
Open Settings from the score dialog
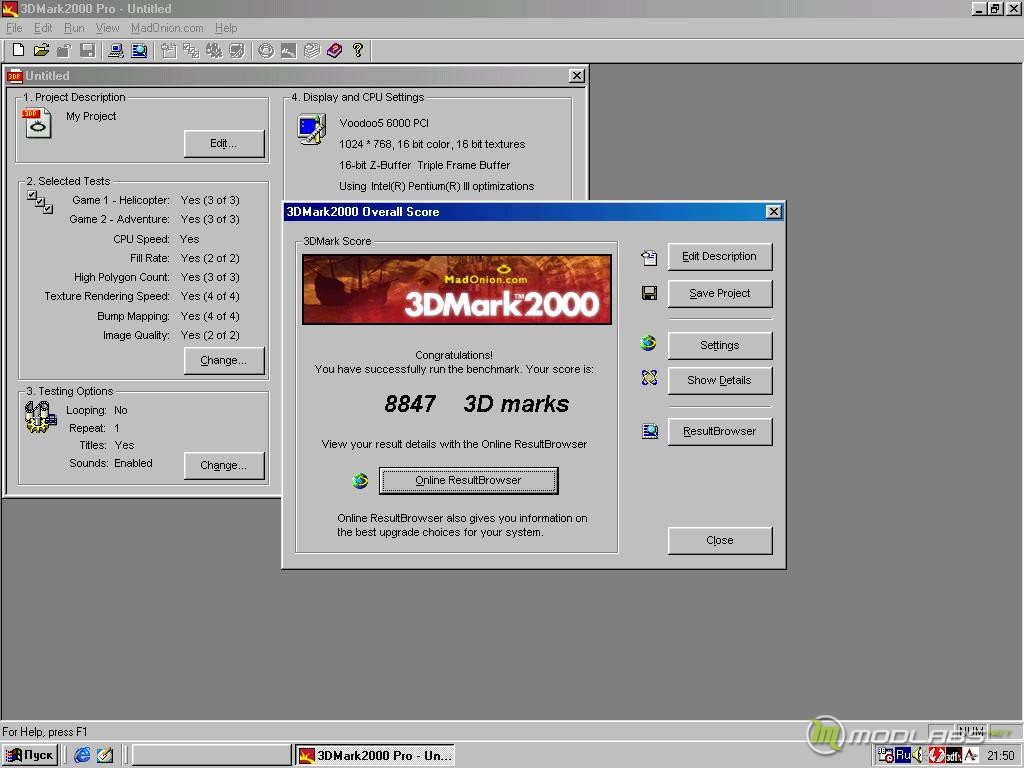(720, 345)
